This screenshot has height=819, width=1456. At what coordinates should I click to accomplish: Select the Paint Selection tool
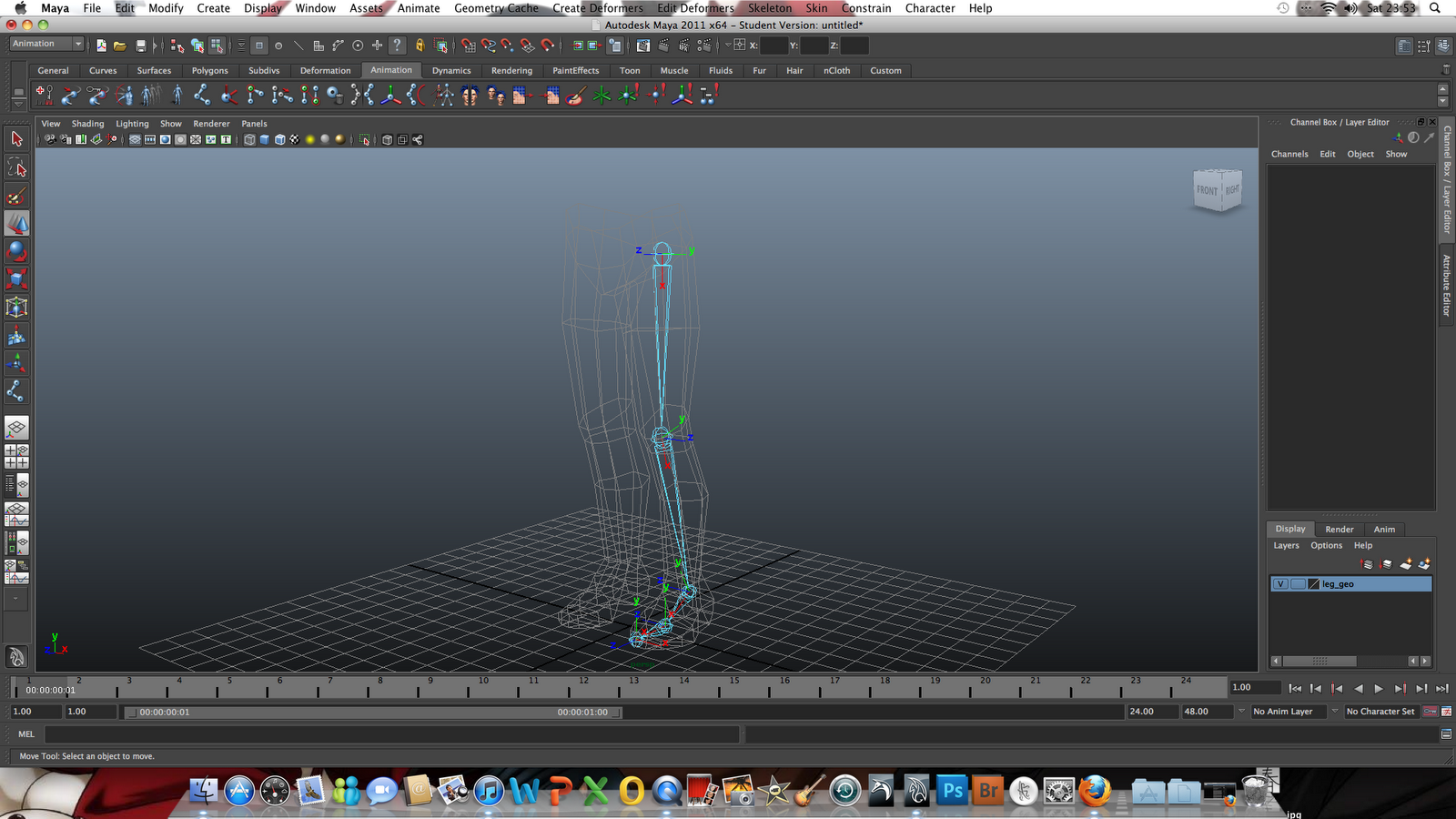click(16, 195)
